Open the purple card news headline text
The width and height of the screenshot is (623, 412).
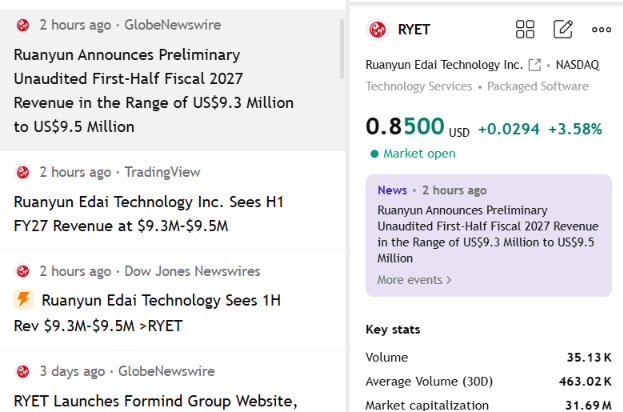pyautogui.click(x=488, y=234)
